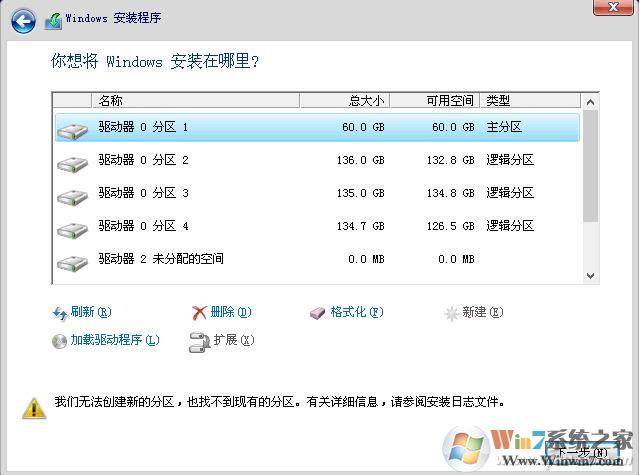Click the 格式化(F) link

tap(357, 312)
